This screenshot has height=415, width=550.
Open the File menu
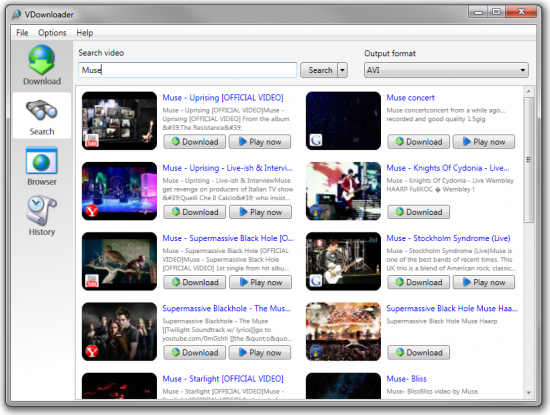(x=22, y=33)
